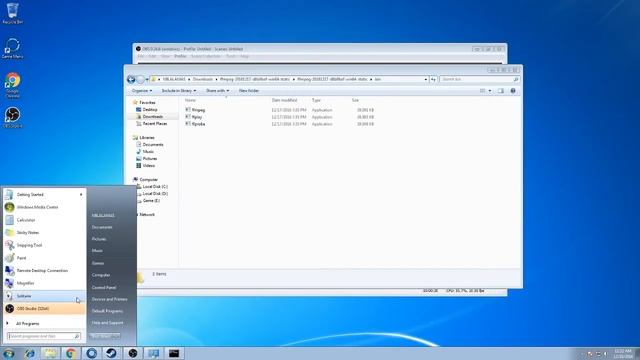Open the view options dropdown arrow

490,91
